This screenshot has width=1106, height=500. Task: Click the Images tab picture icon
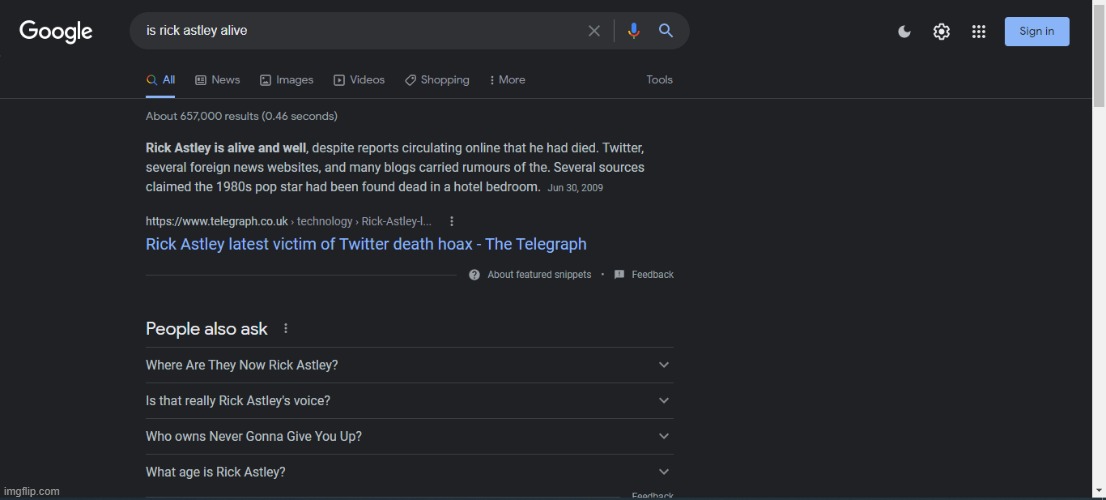point(265,80)
